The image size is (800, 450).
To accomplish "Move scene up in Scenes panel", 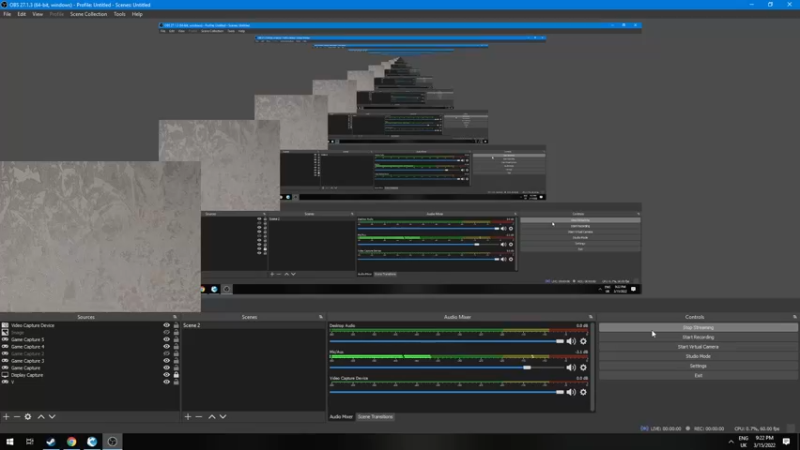I will (x=212, y=417).
